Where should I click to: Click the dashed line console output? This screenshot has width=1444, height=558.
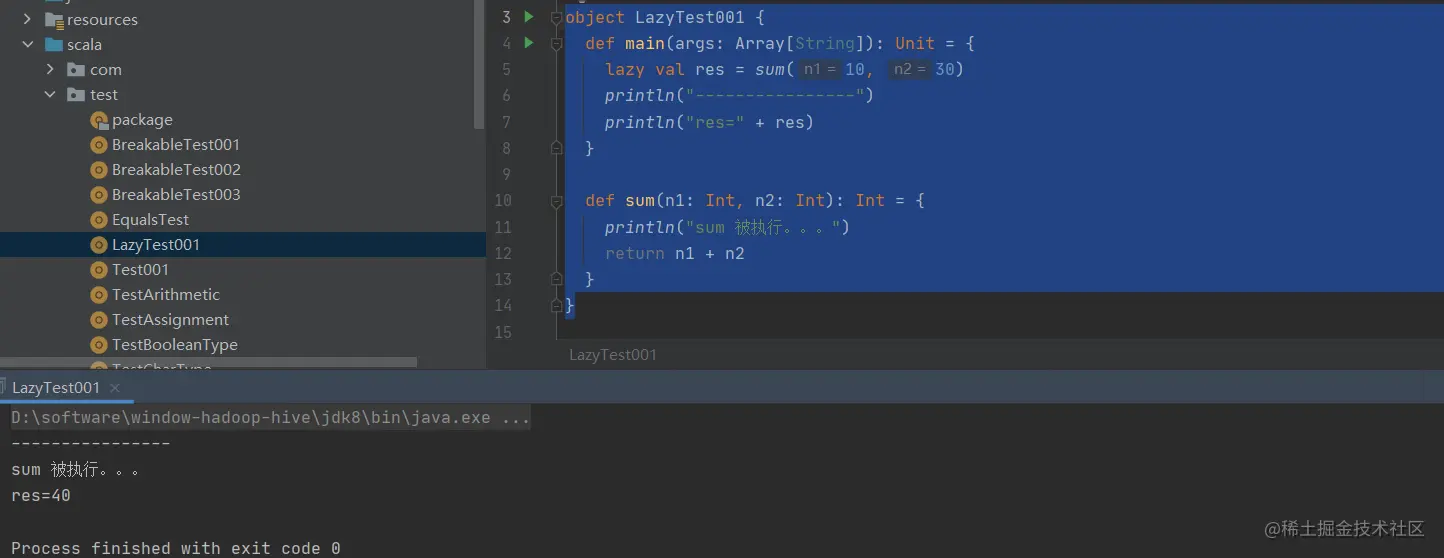coord(91,443)
